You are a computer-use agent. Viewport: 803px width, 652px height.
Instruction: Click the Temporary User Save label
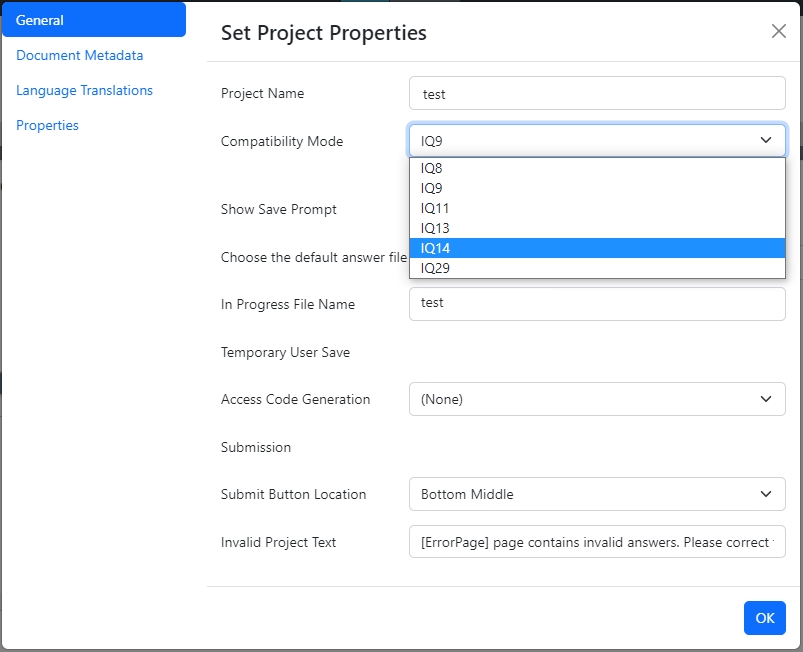coord(285,352)
